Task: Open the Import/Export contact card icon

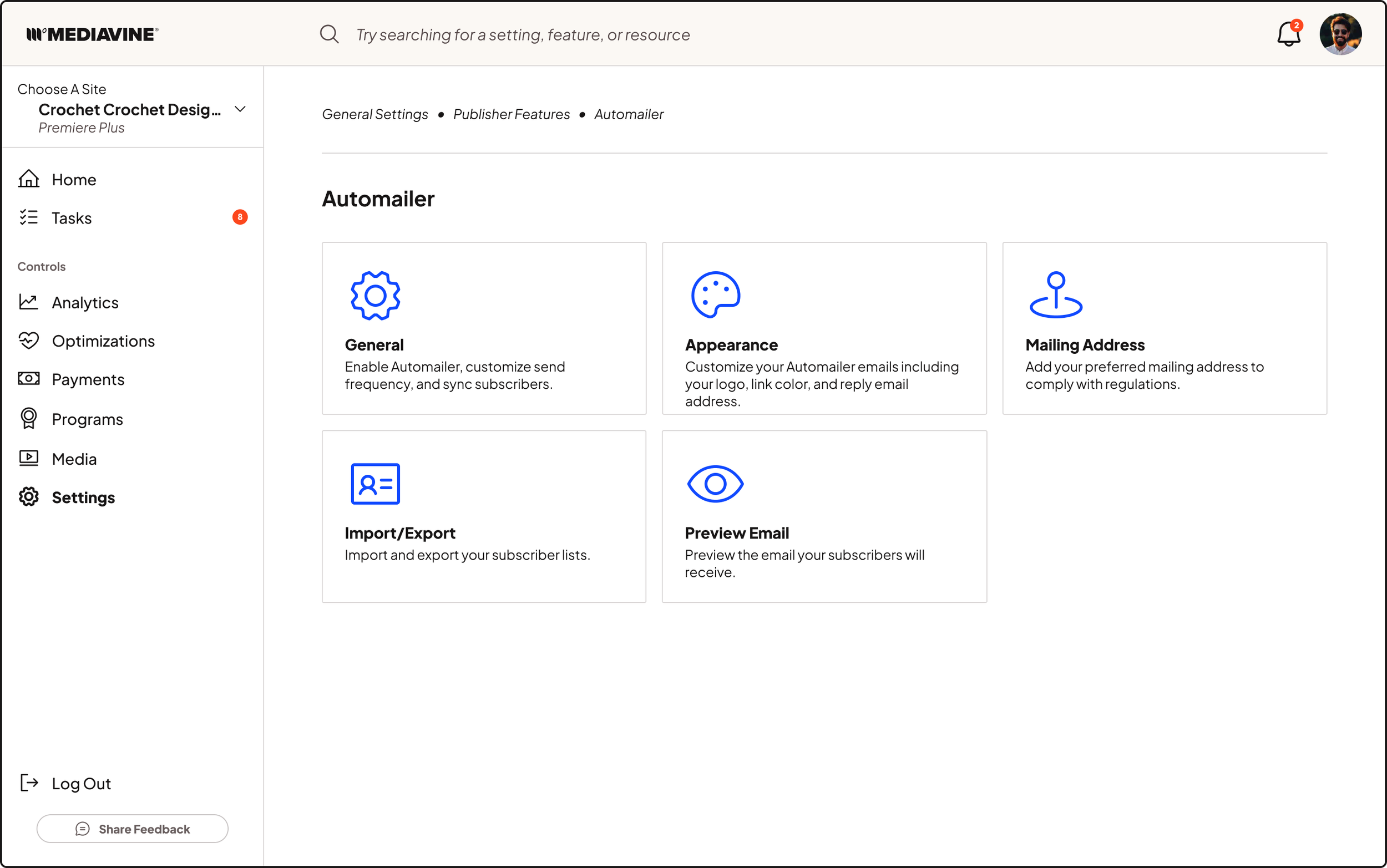Action: [x=376, y=484]
